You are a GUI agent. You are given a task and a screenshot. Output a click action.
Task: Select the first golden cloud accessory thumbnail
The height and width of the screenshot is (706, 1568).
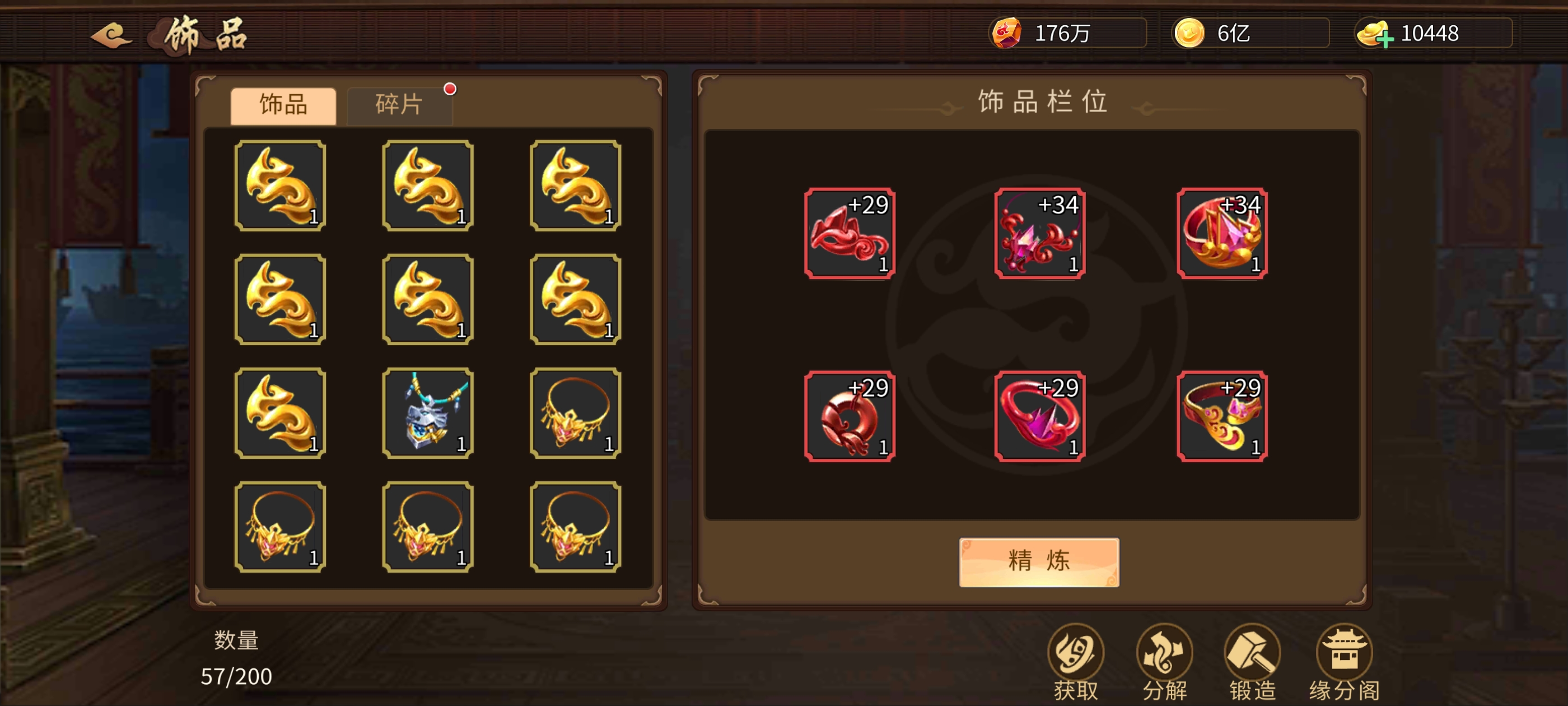281,186
